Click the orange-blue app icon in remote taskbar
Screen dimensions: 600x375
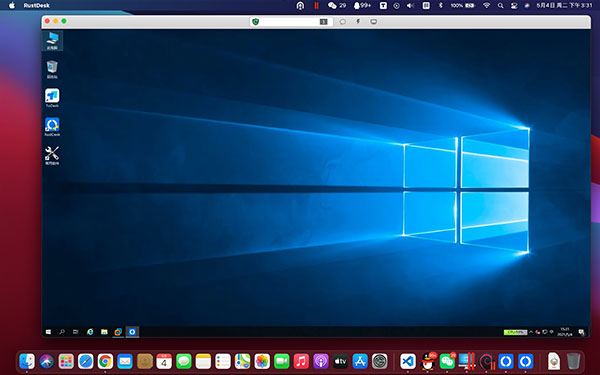click(118, 332)
